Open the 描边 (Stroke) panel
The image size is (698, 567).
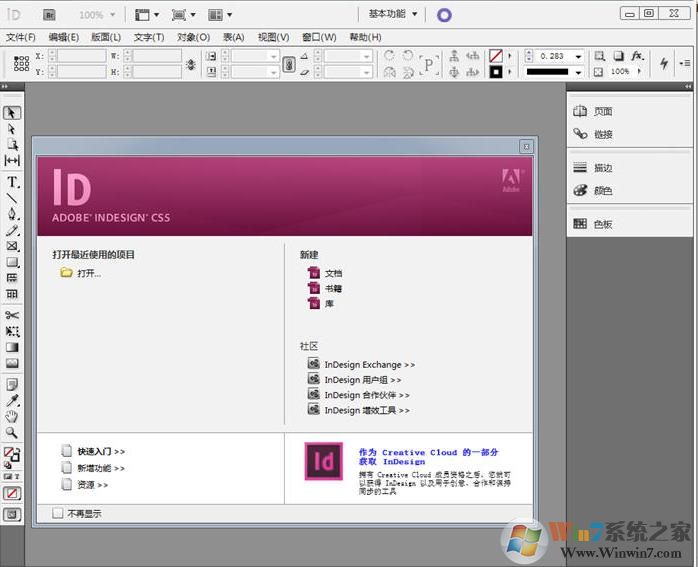click(x=602, y=168)
